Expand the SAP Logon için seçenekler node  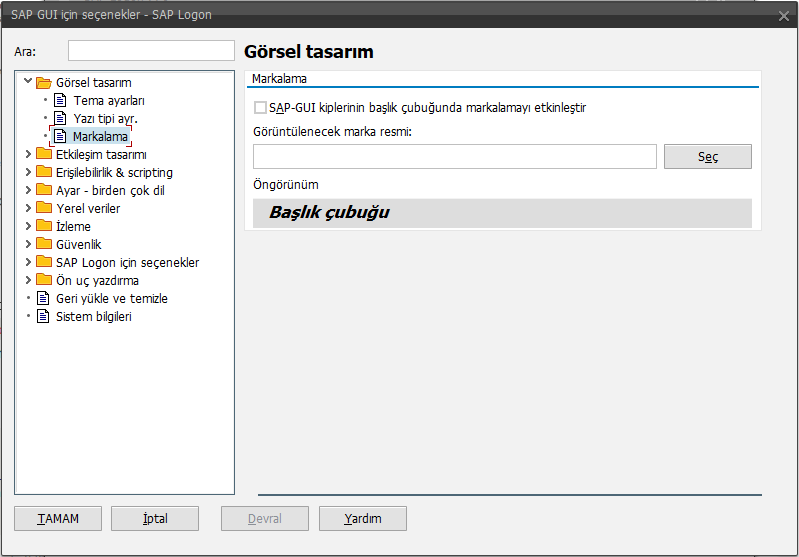tap(28, 262)
